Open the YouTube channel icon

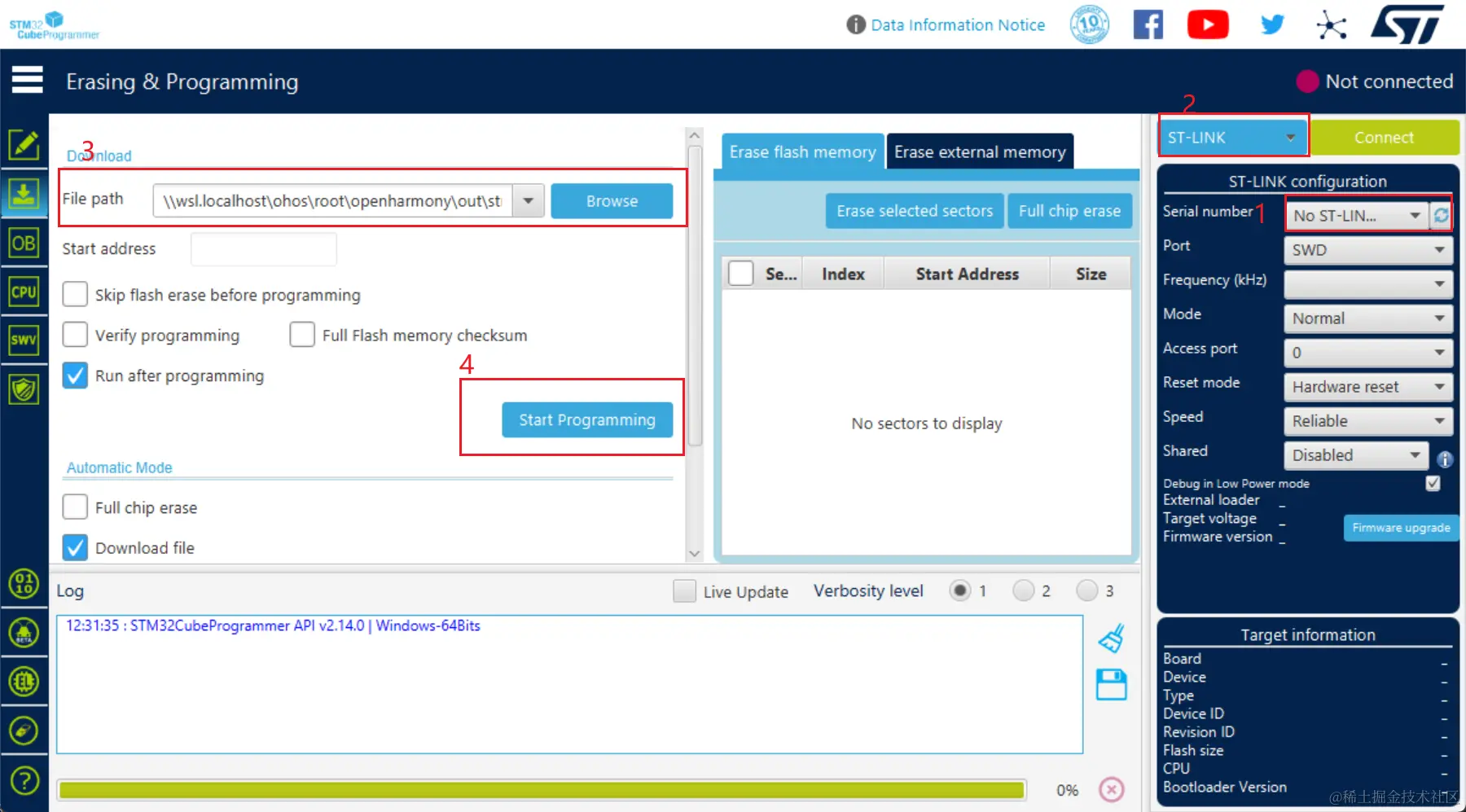pos(1208,24)
